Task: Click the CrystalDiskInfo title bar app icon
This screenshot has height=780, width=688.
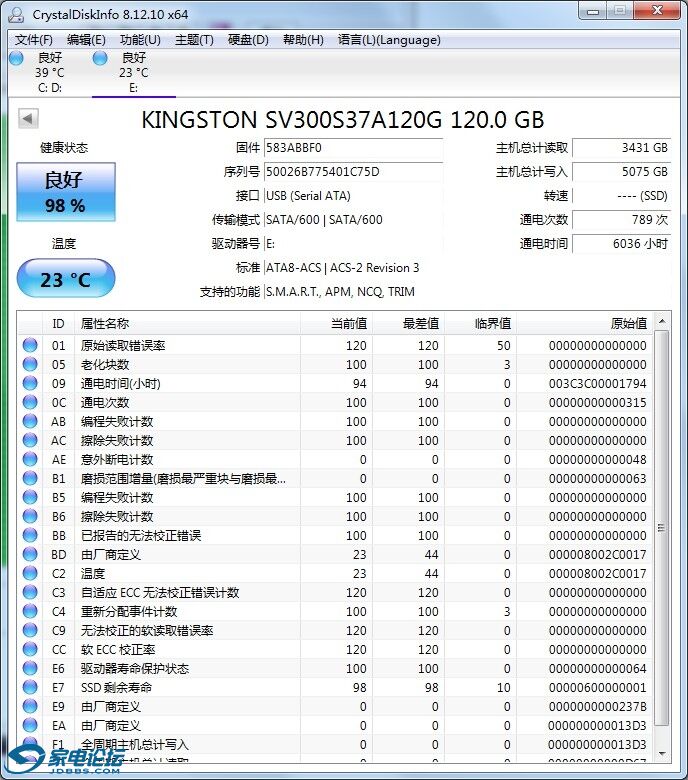Action: point(16,14)
